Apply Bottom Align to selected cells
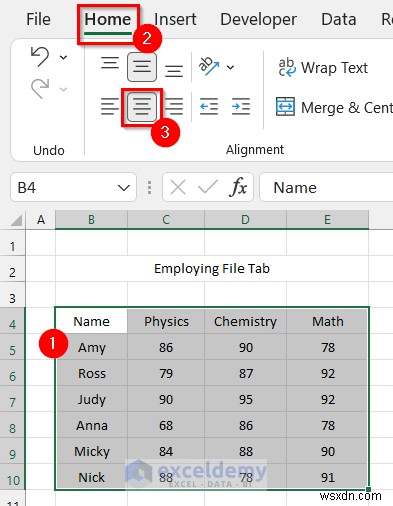 174,71
